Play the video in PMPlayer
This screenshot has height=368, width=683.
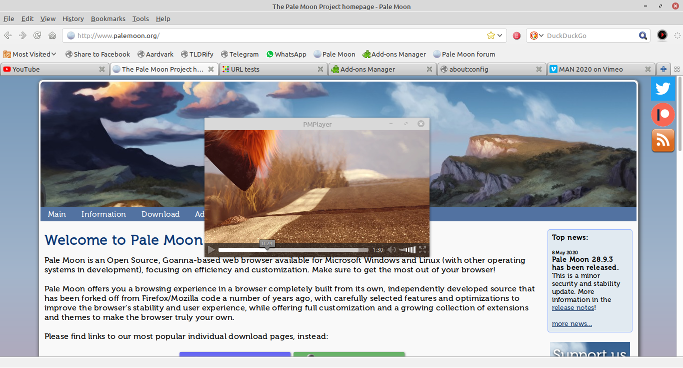click(211, 250)
